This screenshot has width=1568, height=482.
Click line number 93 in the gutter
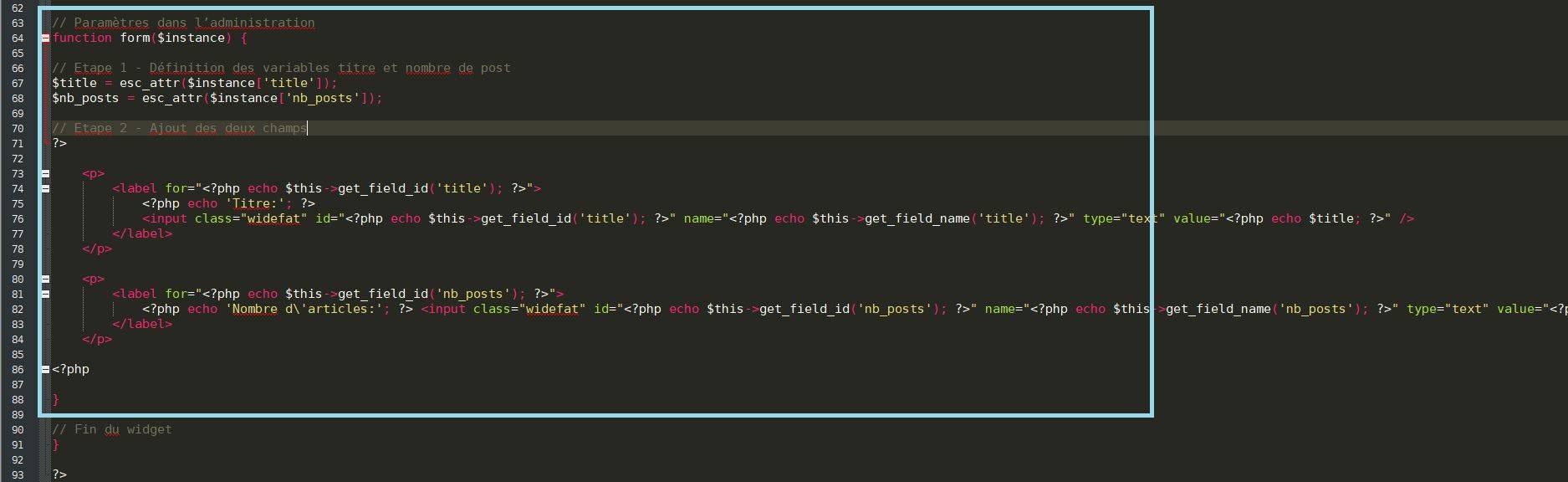pos(18,475)
